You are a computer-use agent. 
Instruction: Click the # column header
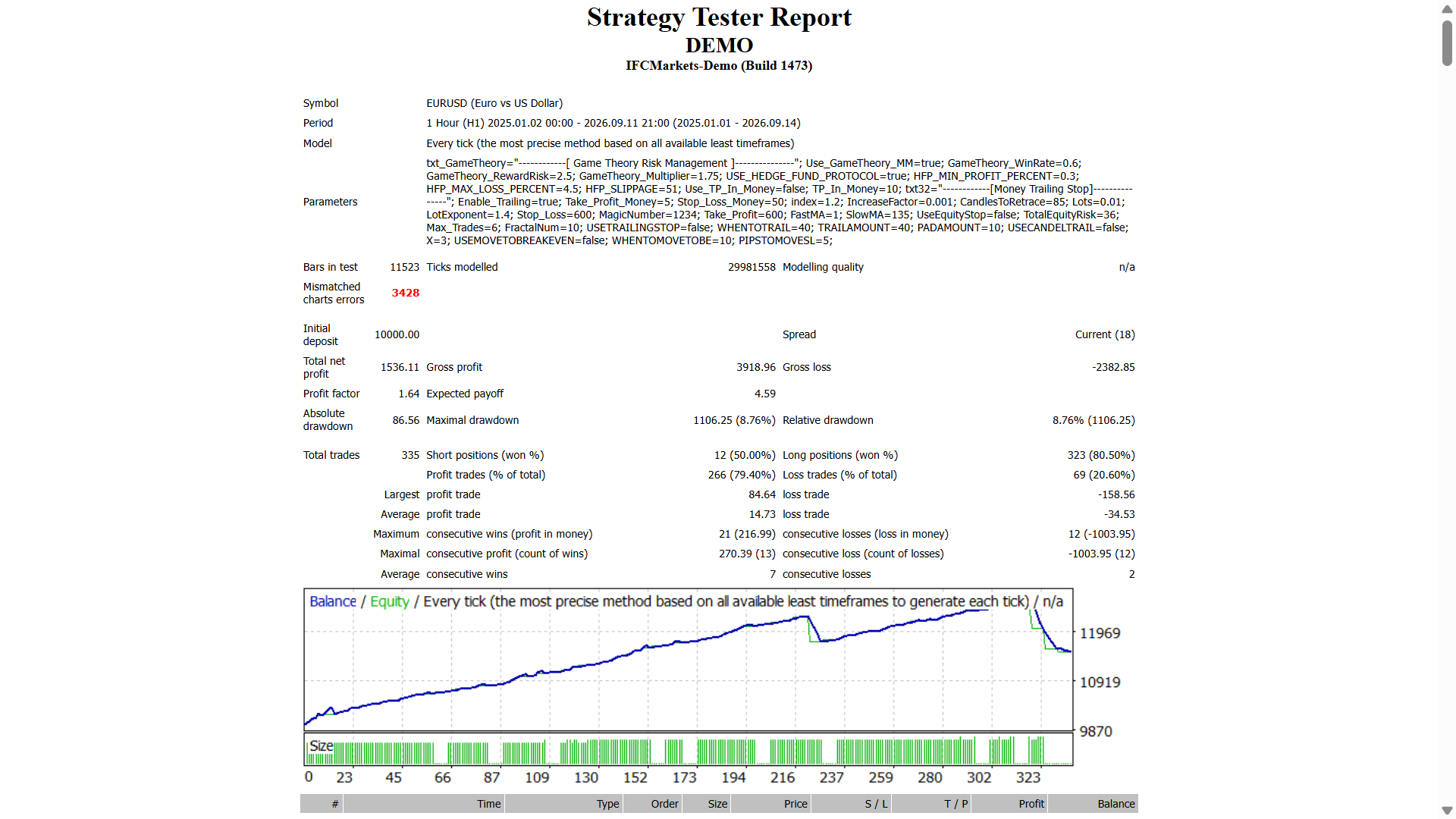322,804
